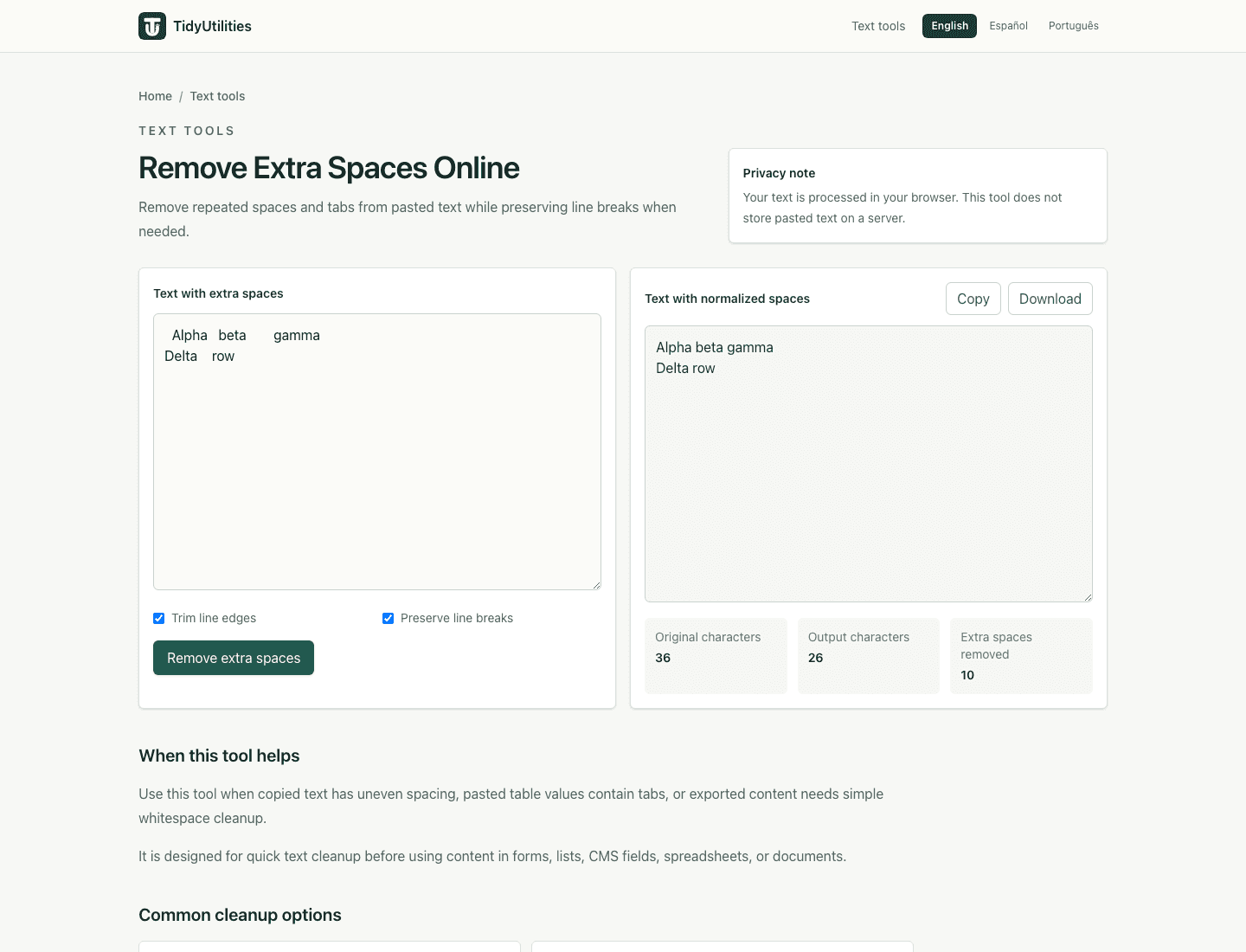Click the Remove Extra Spaces Online heading

[329, 168]
